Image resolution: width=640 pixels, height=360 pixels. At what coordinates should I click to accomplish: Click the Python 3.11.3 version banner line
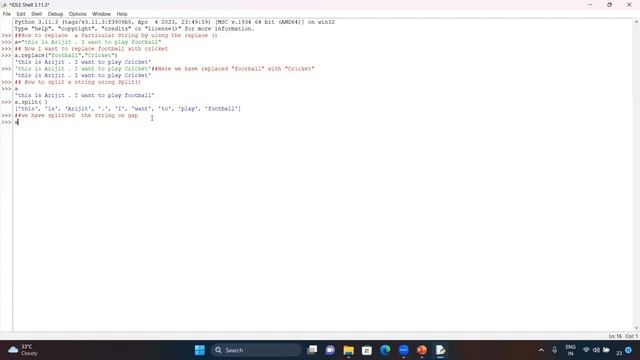pos(175,22)
